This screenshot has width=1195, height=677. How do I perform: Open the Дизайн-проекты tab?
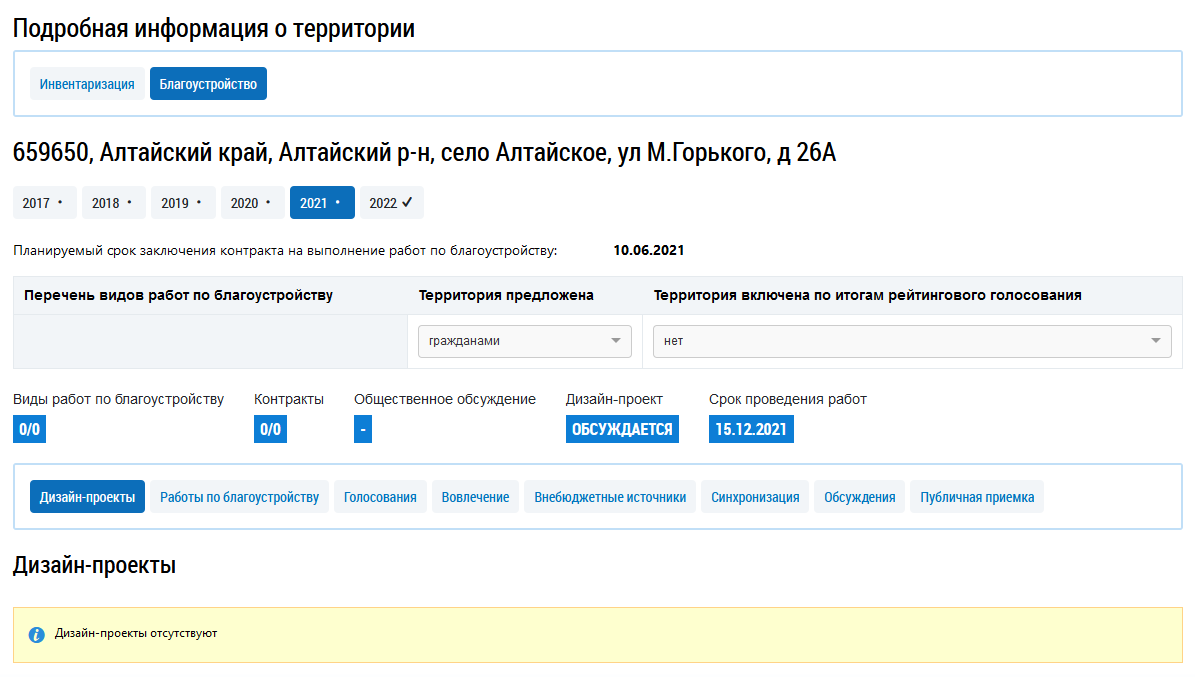(87, 497)
